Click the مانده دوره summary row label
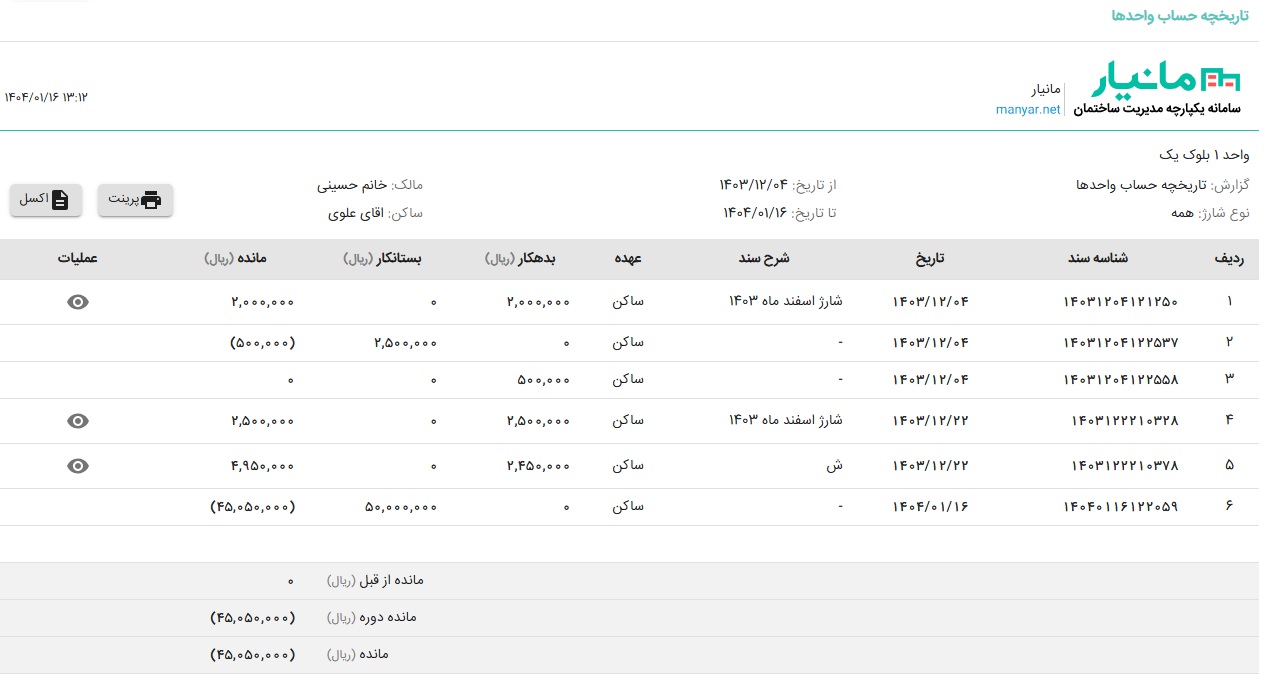The width and height of the screenshot is (1264, 685). point(372,617)
